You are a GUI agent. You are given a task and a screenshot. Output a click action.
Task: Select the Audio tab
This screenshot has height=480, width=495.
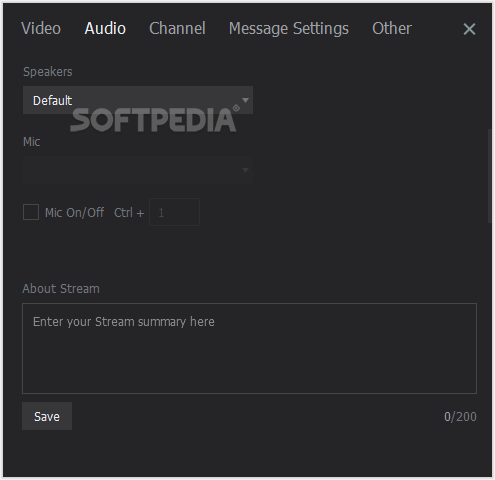pyautogui.click(x=105, y=28)
